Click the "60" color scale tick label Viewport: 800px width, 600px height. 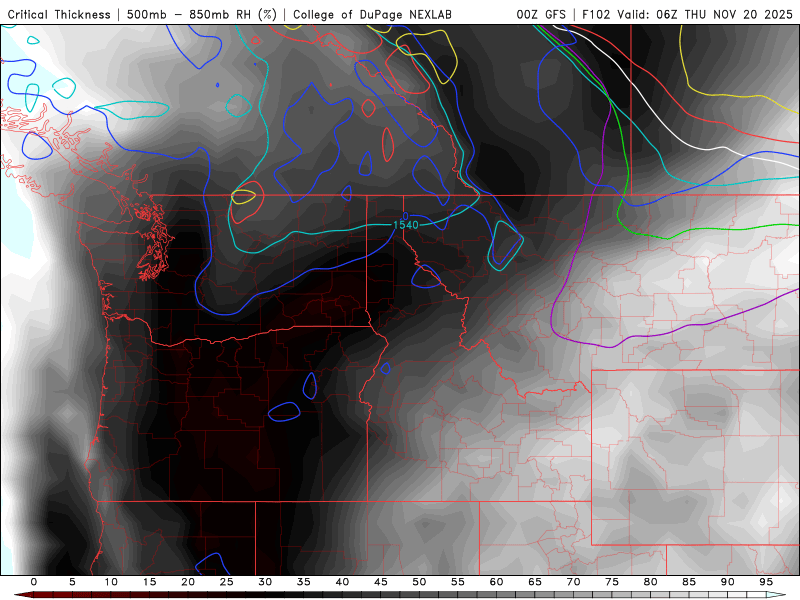(496, 582)
